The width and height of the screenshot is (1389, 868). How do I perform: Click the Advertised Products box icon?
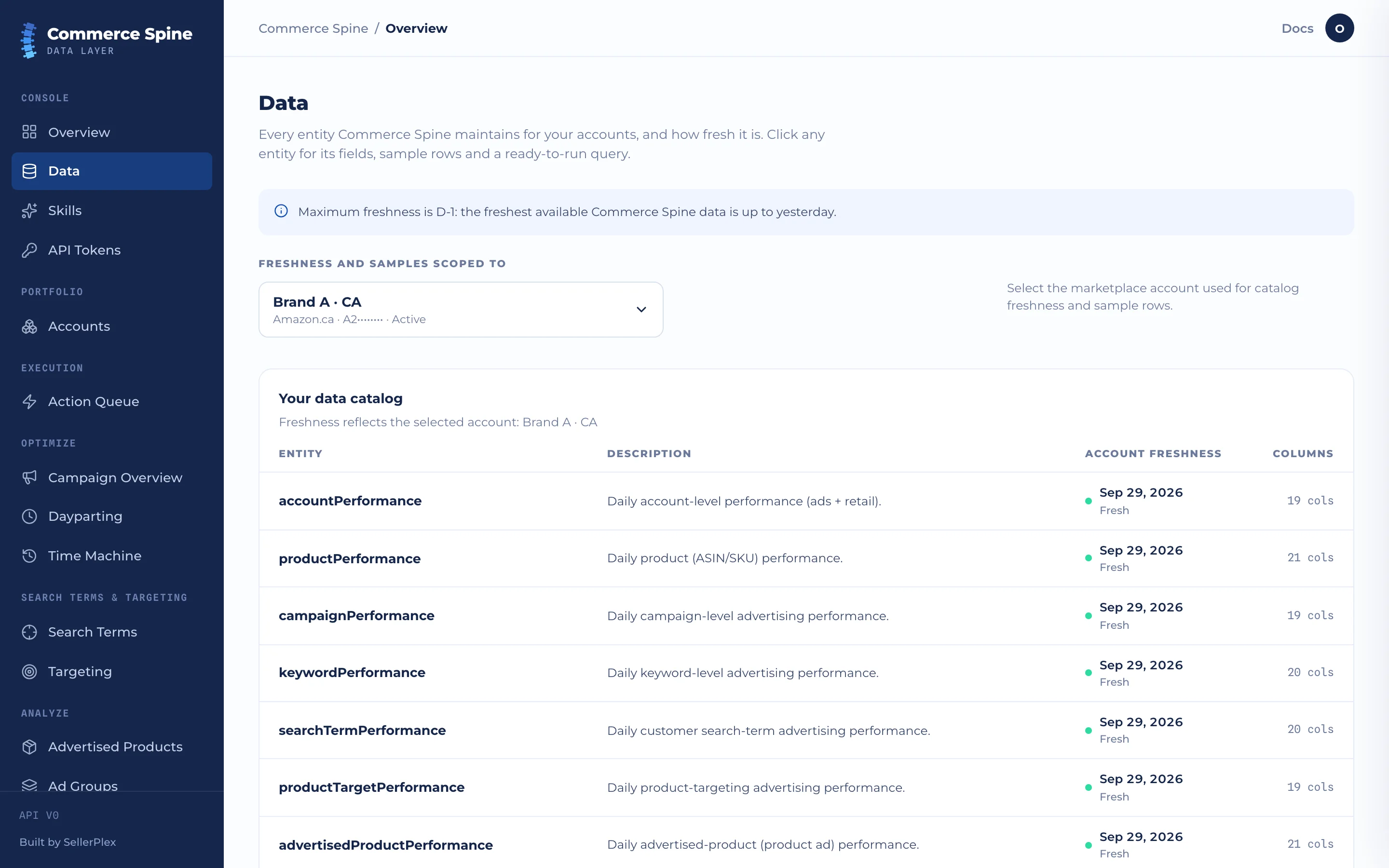point(29,747)
